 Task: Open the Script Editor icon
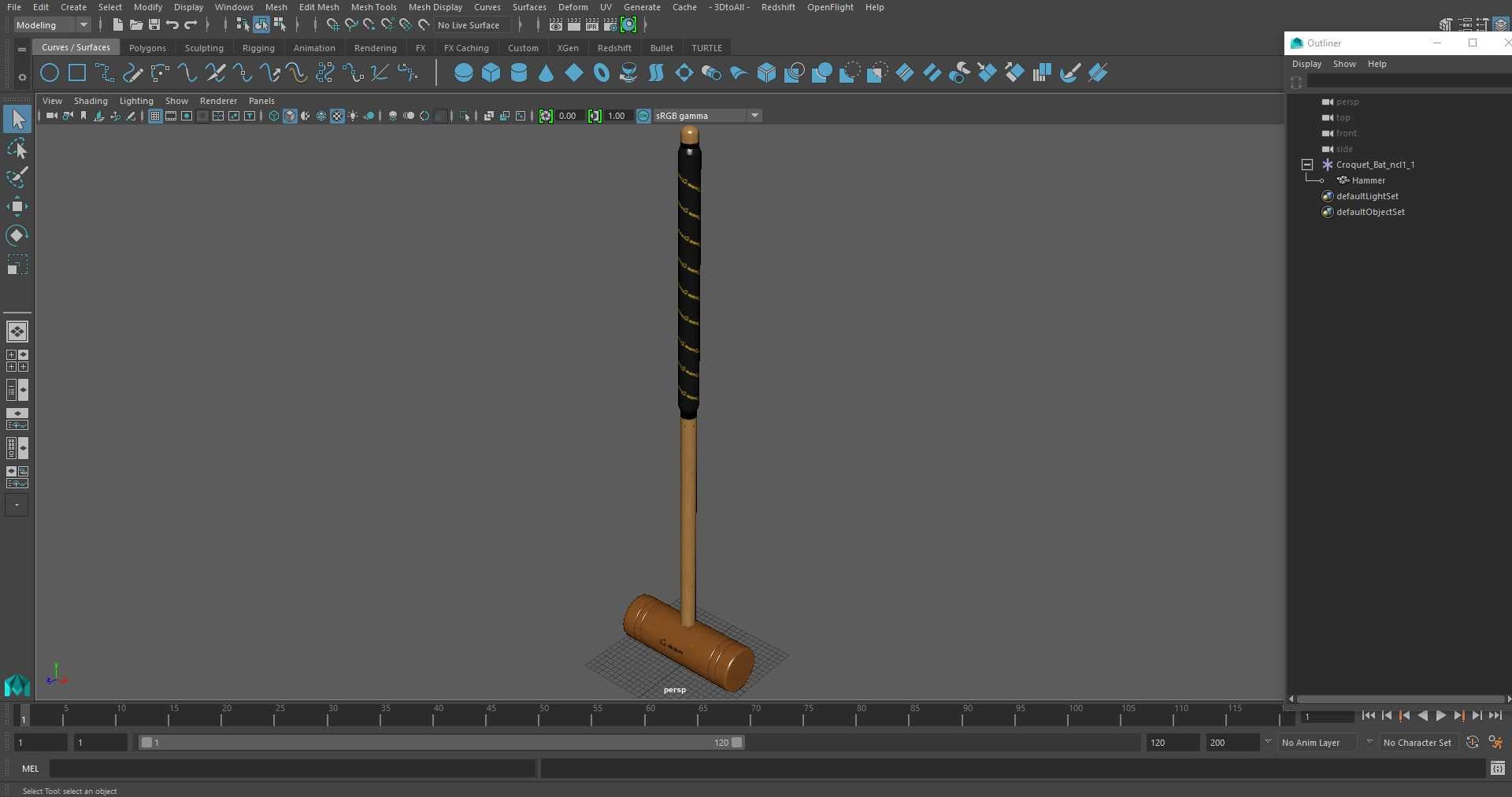1498,768
